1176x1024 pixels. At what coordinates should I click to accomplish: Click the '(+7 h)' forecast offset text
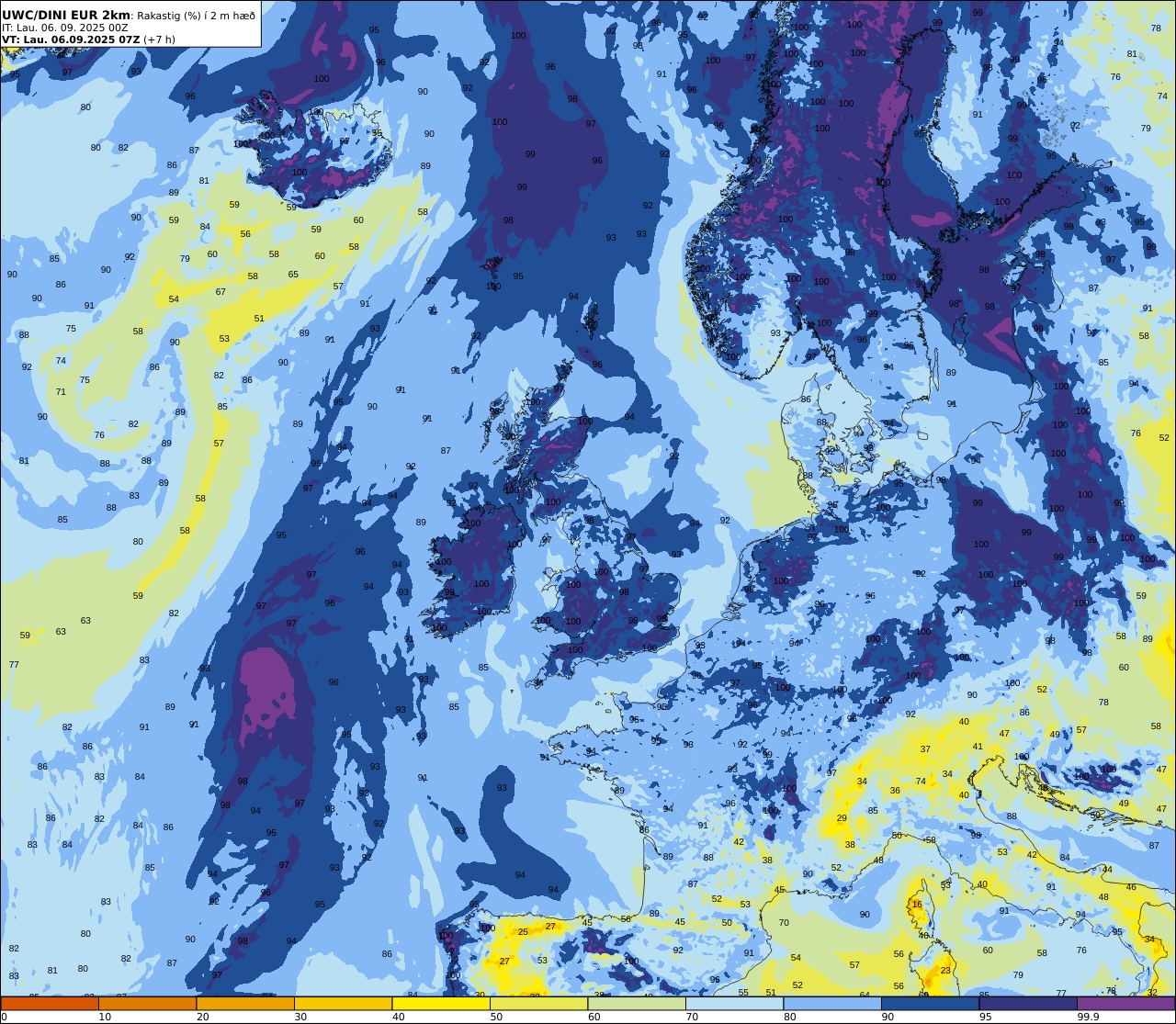[159, 39]
